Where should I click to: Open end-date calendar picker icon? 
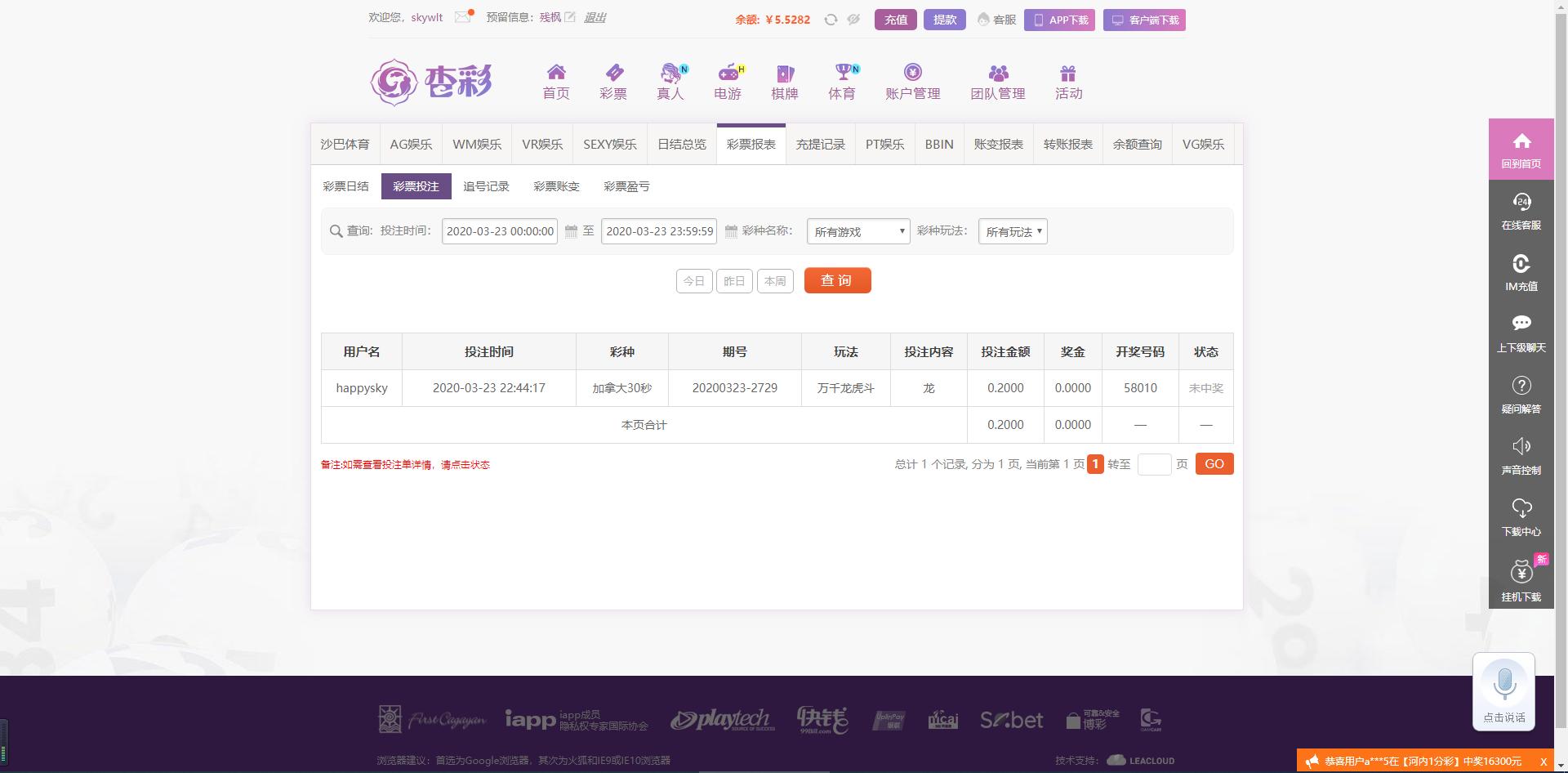coord(731,231)
